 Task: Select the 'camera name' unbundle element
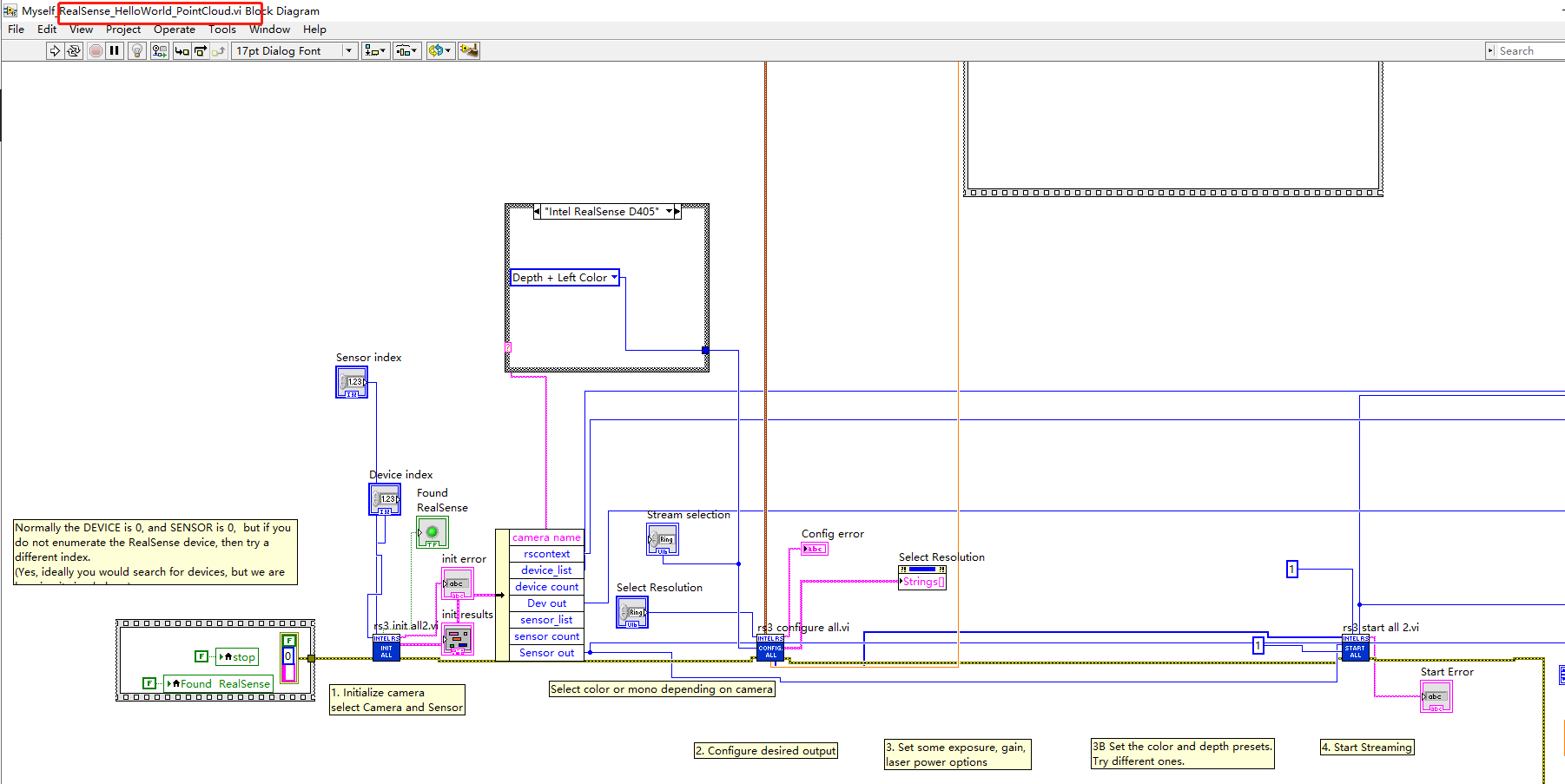546,537
